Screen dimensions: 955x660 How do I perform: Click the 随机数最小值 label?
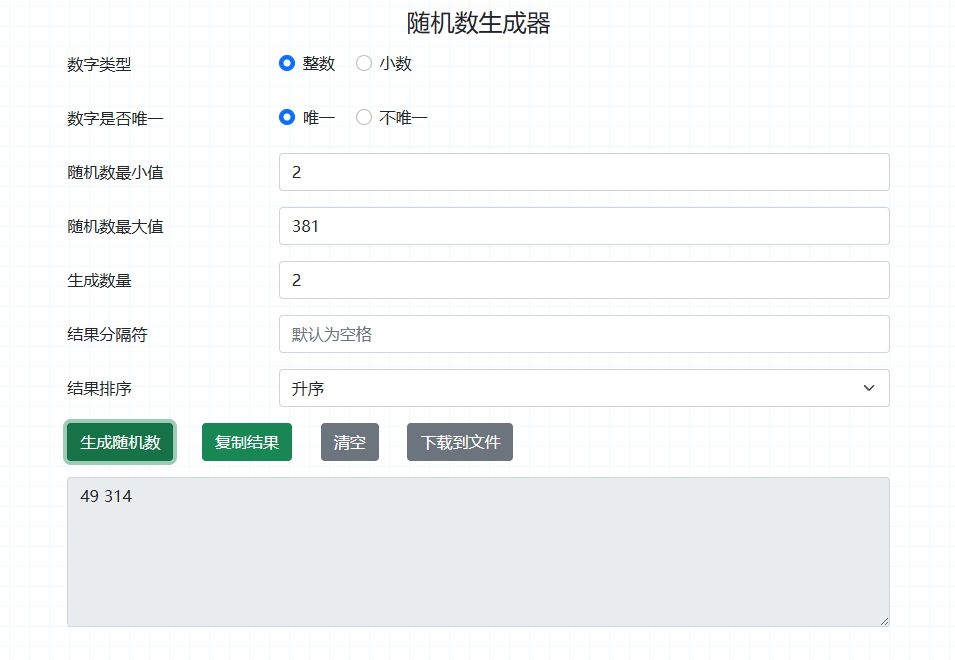coord(115,172)
